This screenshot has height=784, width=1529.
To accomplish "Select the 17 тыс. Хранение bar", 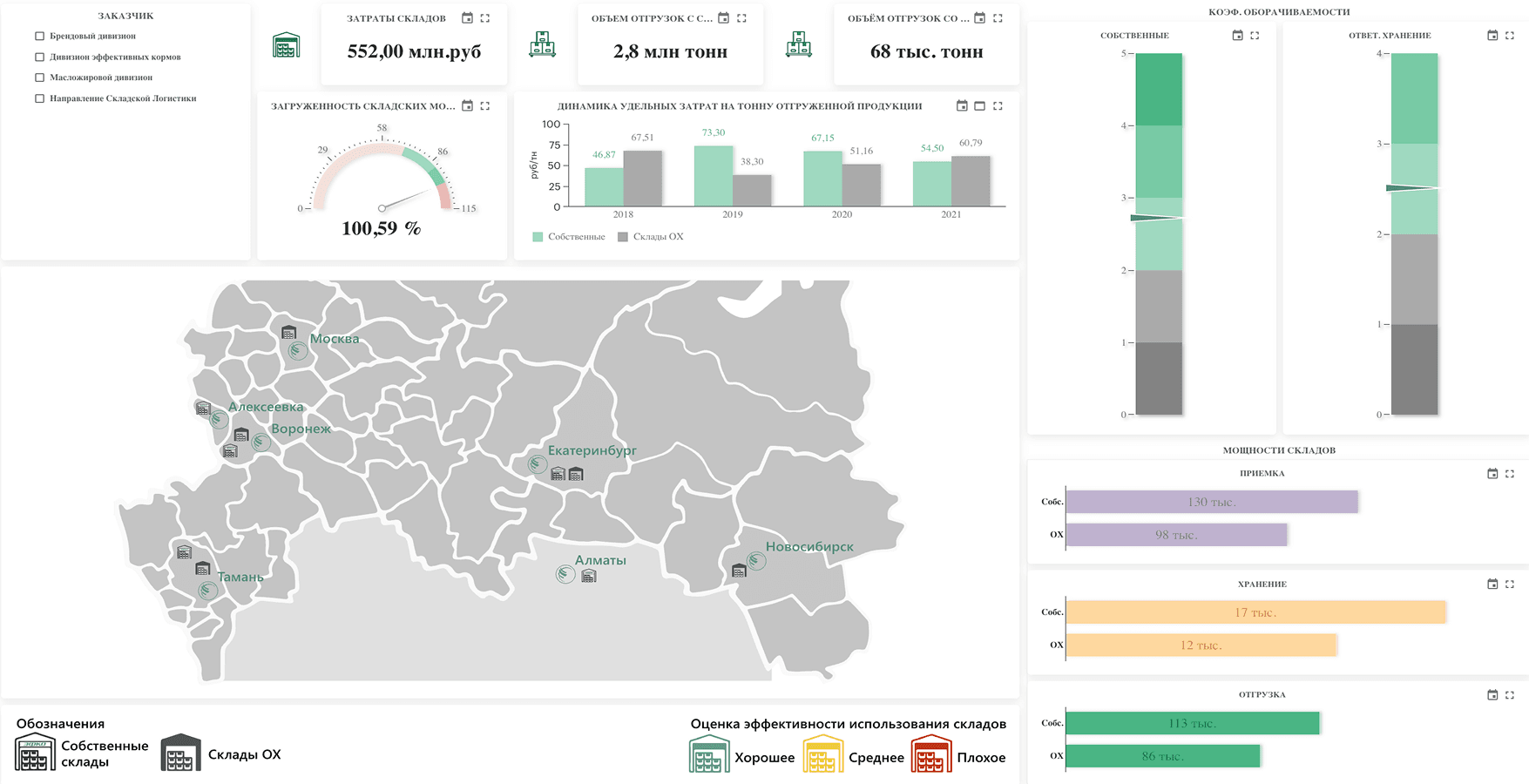I will (1255, 612).
